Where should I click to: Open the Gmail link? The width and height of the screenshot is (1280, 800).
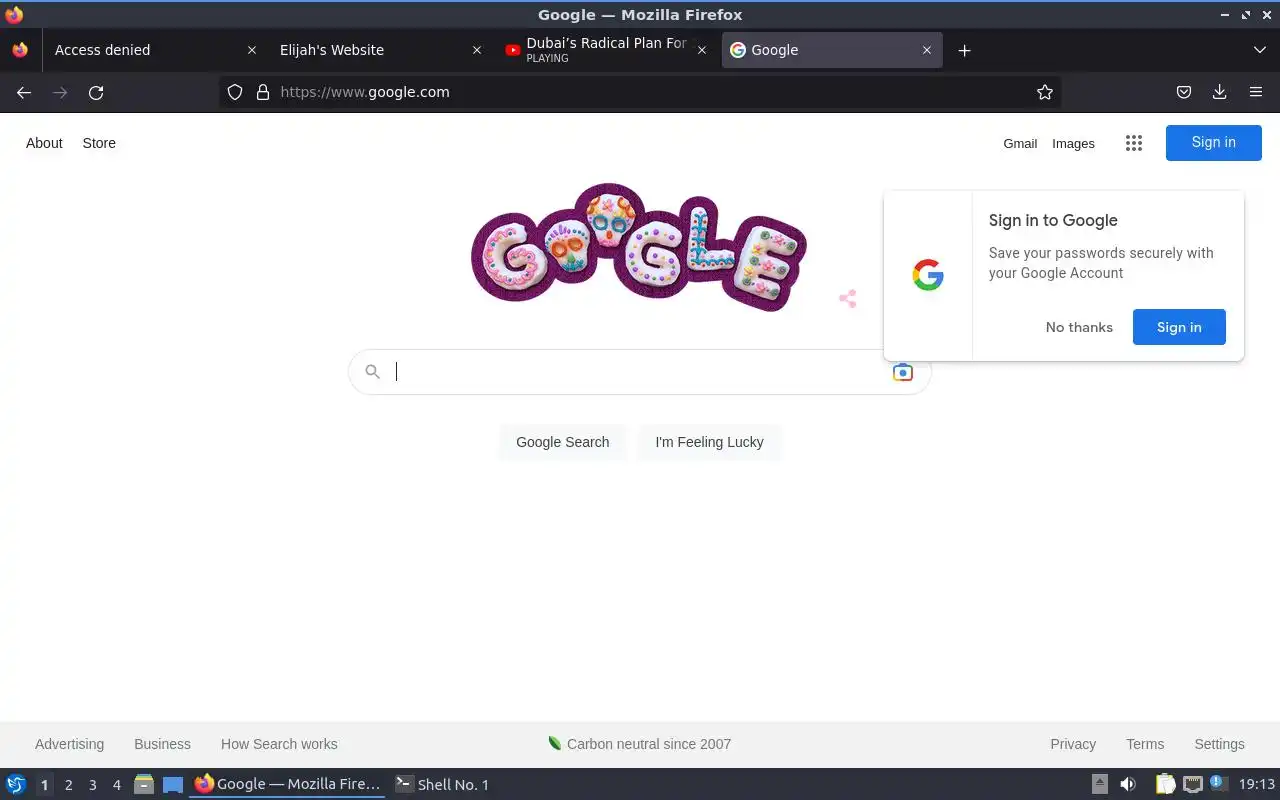(1020, 143)
